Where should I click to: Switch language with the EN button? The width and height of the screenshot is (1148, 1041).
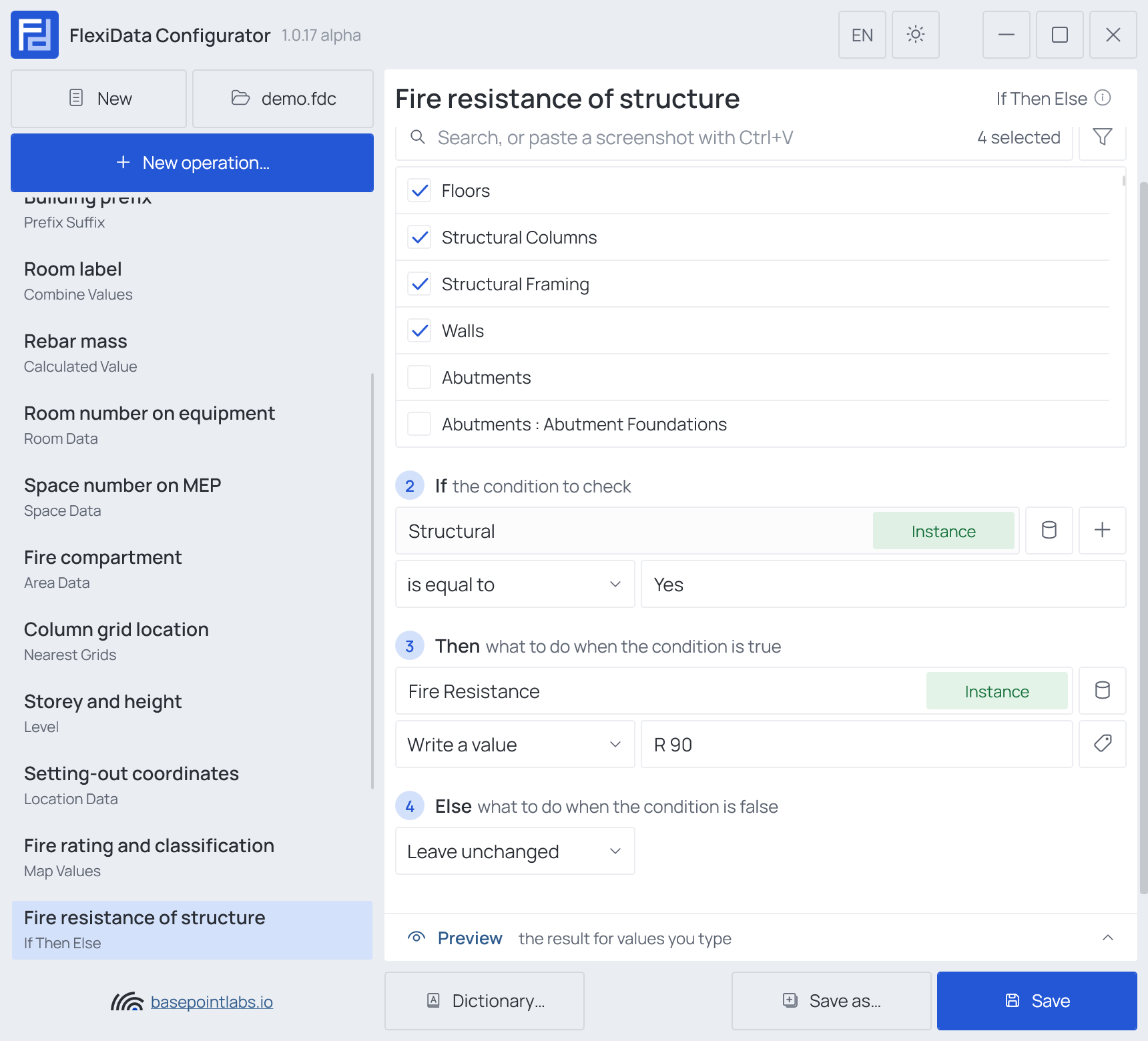[862, 35]
